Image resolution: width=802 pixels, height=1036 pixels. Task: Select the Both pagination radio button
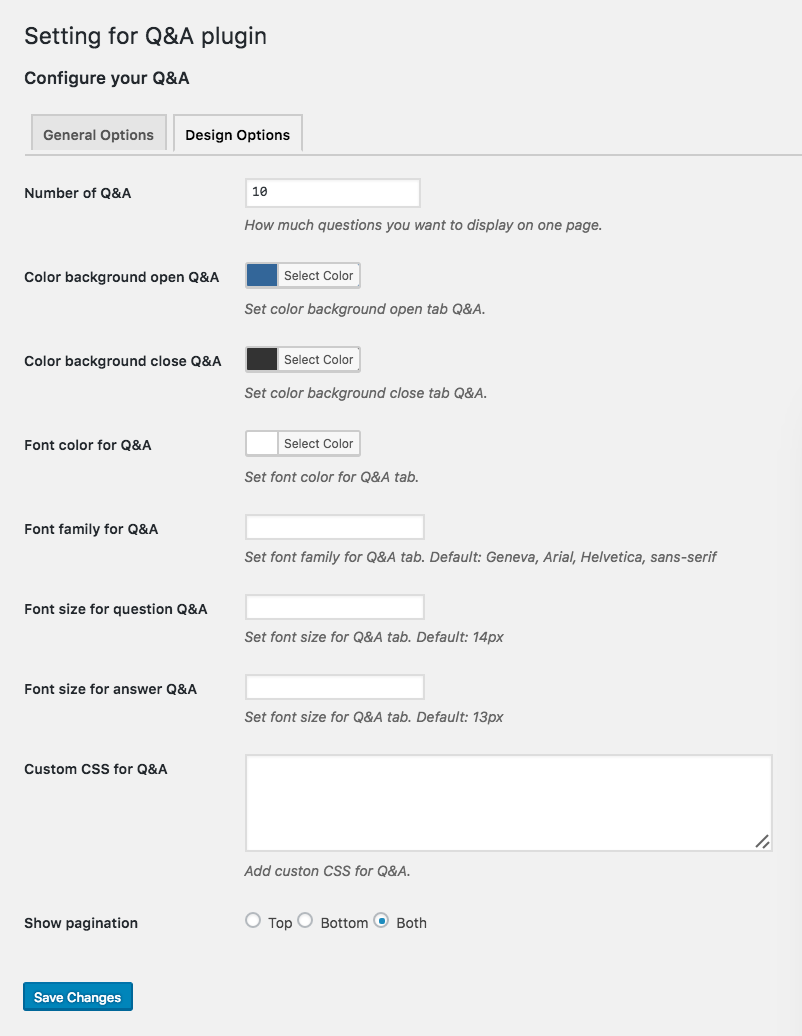point(381,920)
